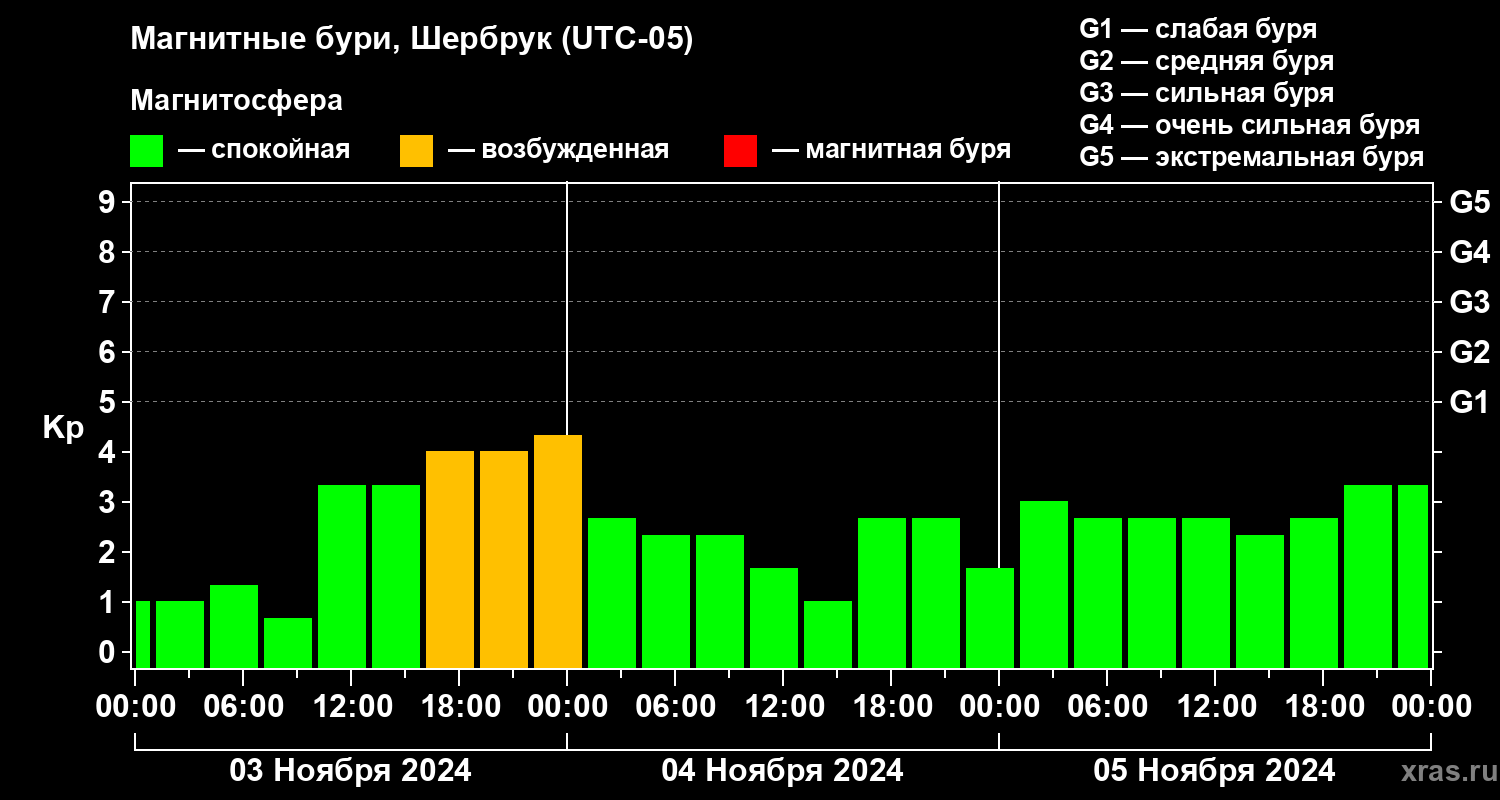Click the Kp axis value 5
Image resolution: width=1500 pixels, height=800 pixels.
108,402
